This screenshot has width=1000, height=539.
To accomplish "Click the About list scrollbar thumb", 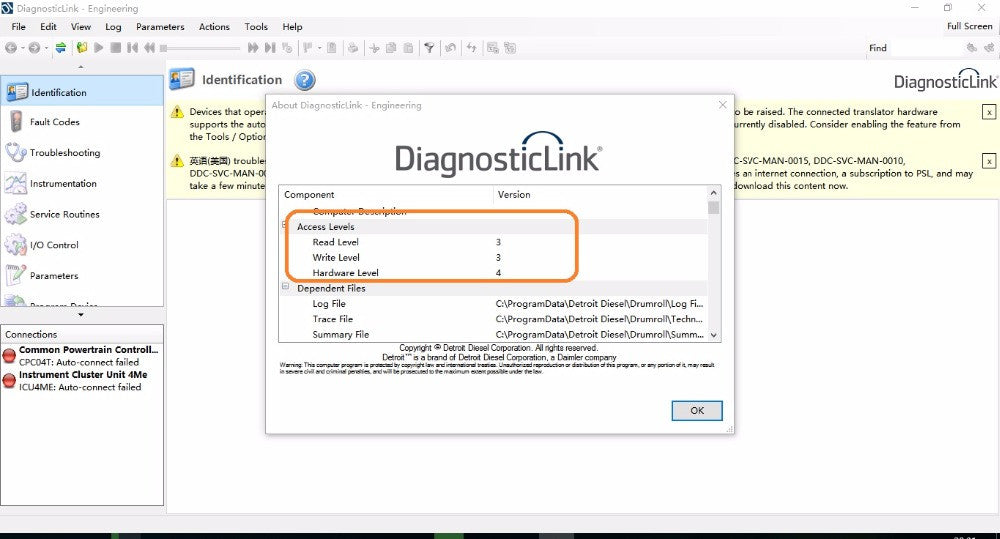I will point(714,207).
